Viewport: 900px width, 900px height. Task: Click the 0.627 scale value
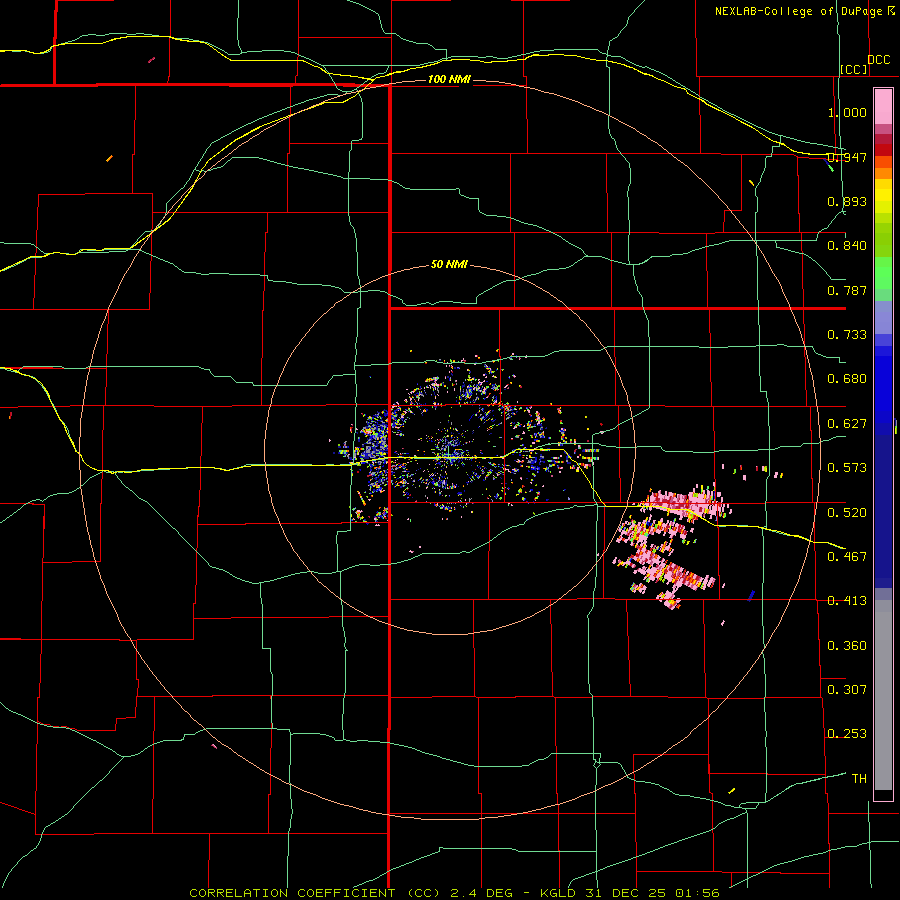(847, 424)
